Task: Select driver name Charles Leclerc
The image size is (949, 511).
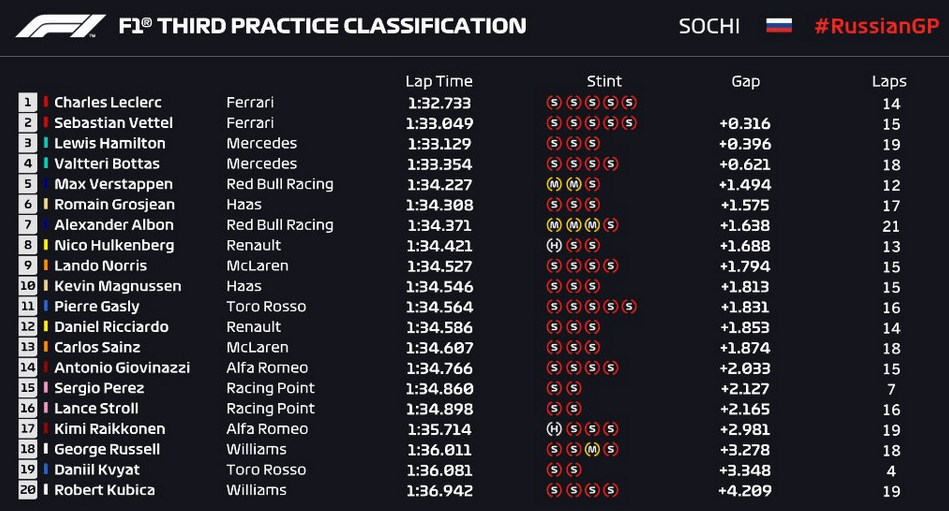Action: click(x=108, y=102)
